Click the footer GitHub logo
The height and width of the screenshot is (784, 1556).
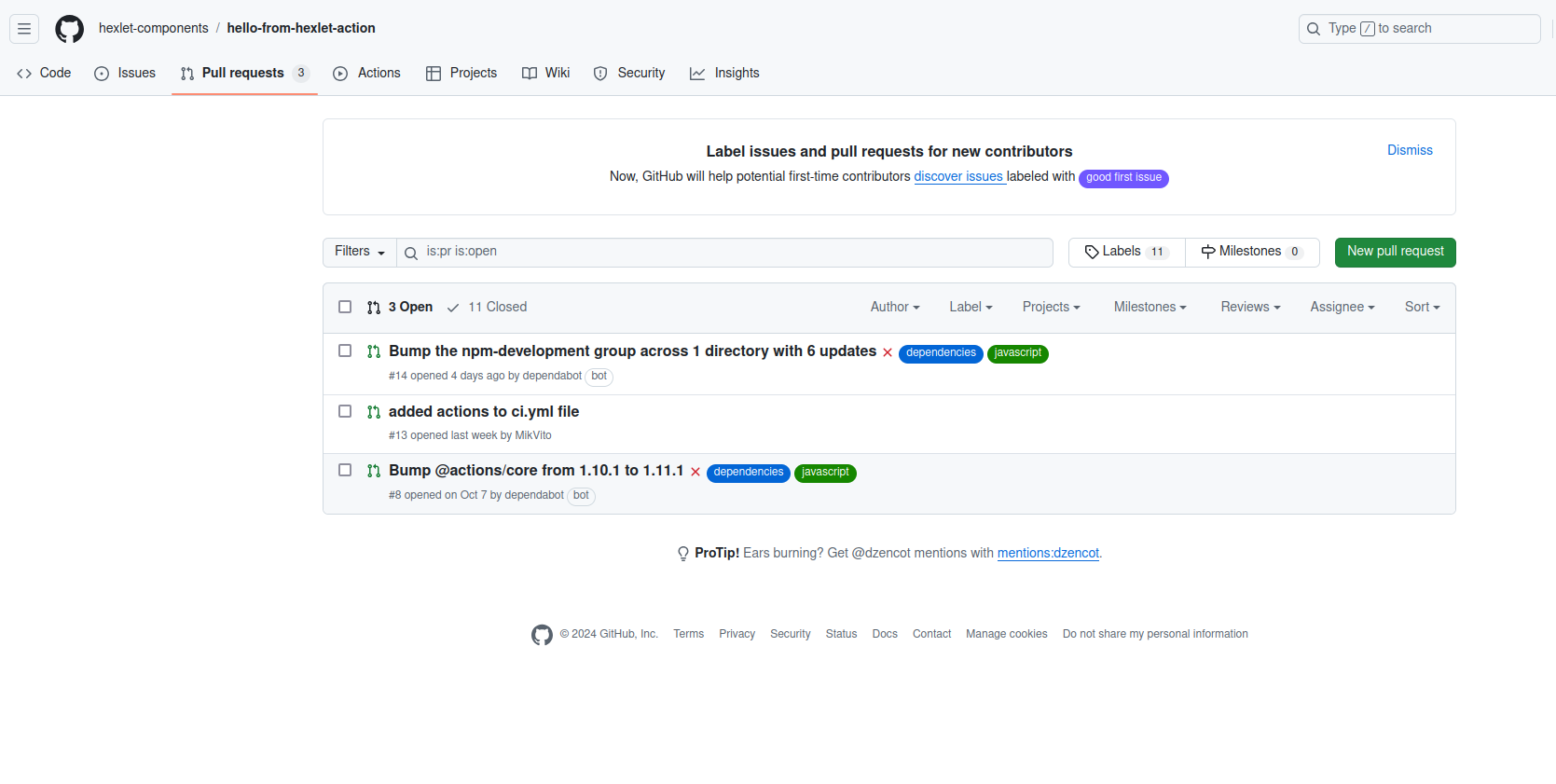pyautogui.click(x=542, y=635)
